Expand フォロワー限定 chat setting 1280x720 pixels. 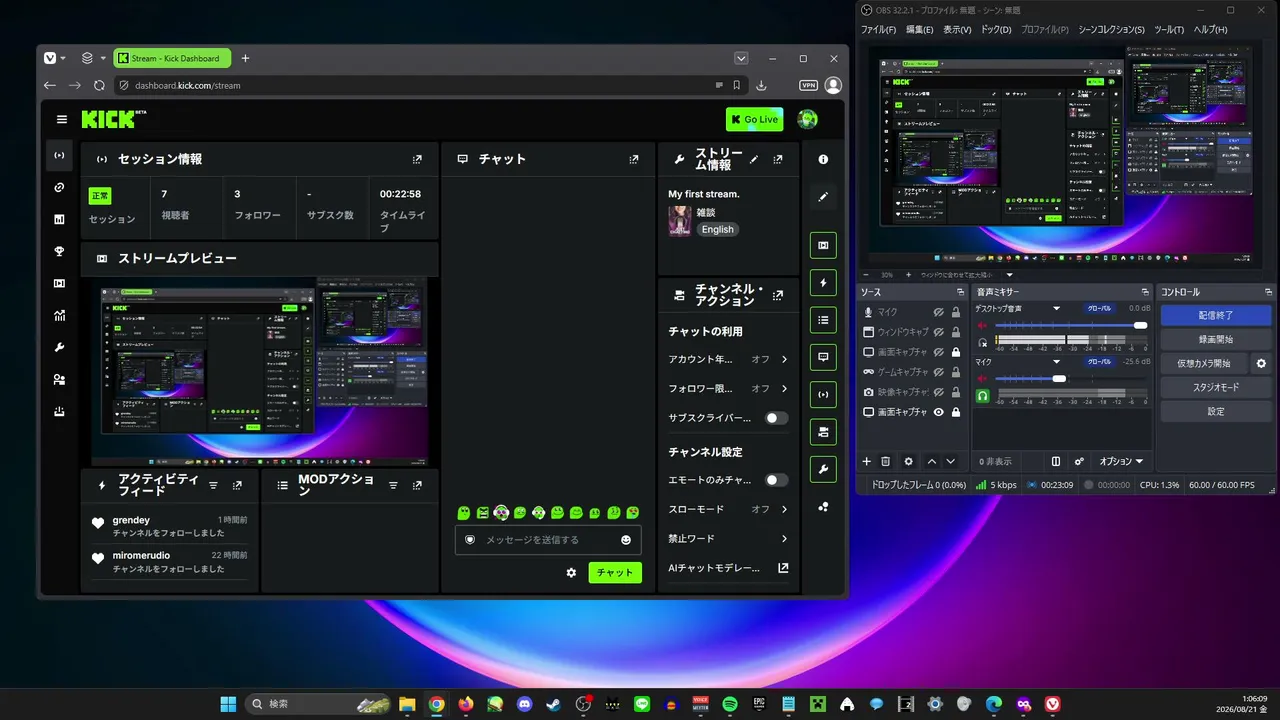pos(784,388)
